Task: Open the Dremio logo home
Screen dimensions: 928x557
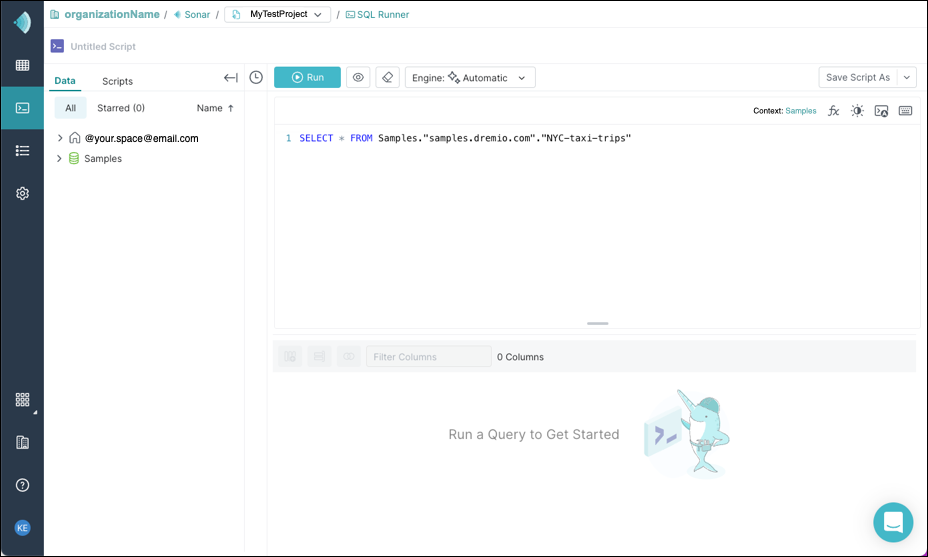Action: click(x=22, y=22)
